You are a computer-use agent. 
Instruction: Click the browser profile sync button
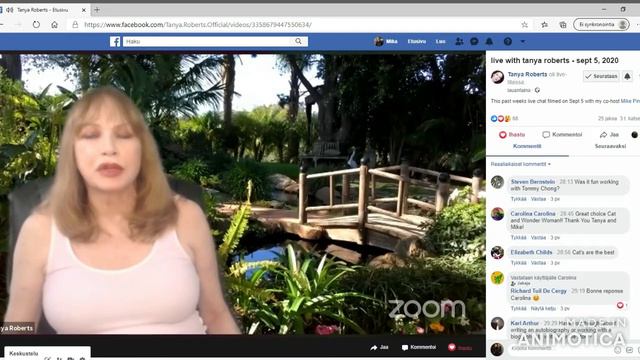(601, 24)
